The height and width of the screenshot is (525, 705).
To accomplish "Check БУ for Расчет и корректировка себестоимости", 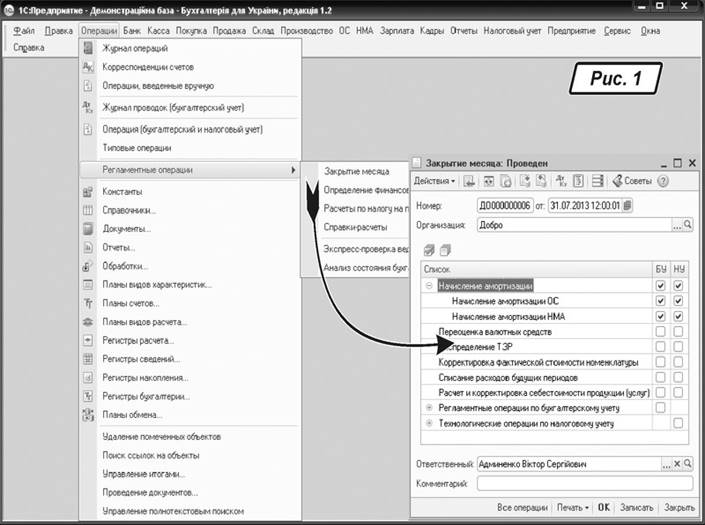I will [660, 393].
